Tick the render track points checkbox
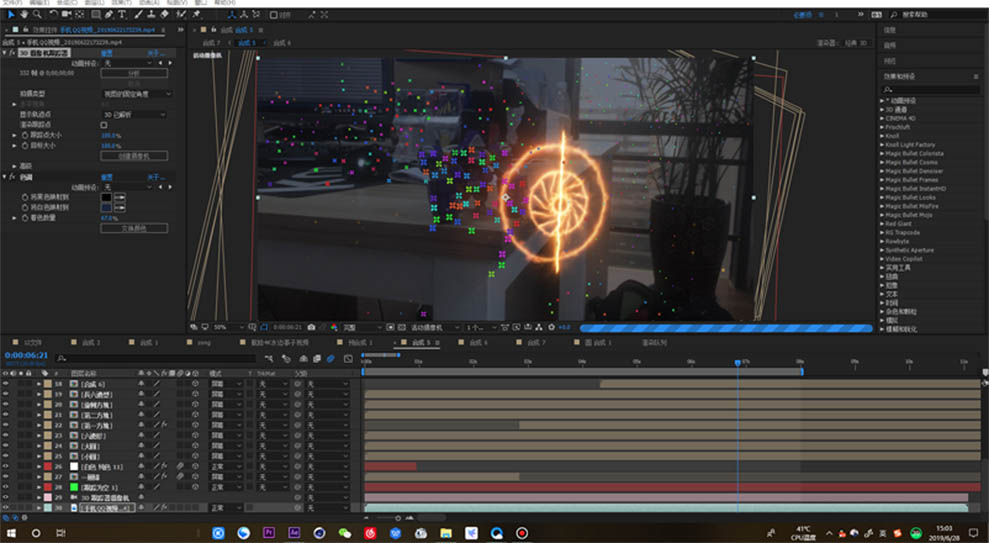 (x=104, y=125)
